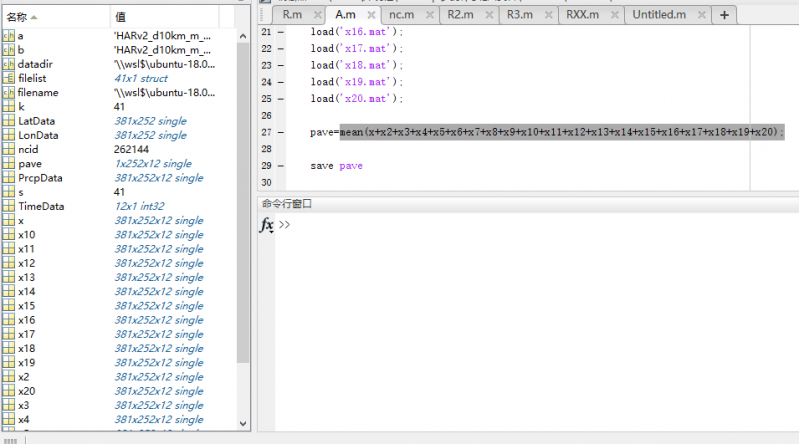Switch to the RXX.m tab
799x444 pixels.
582,14
